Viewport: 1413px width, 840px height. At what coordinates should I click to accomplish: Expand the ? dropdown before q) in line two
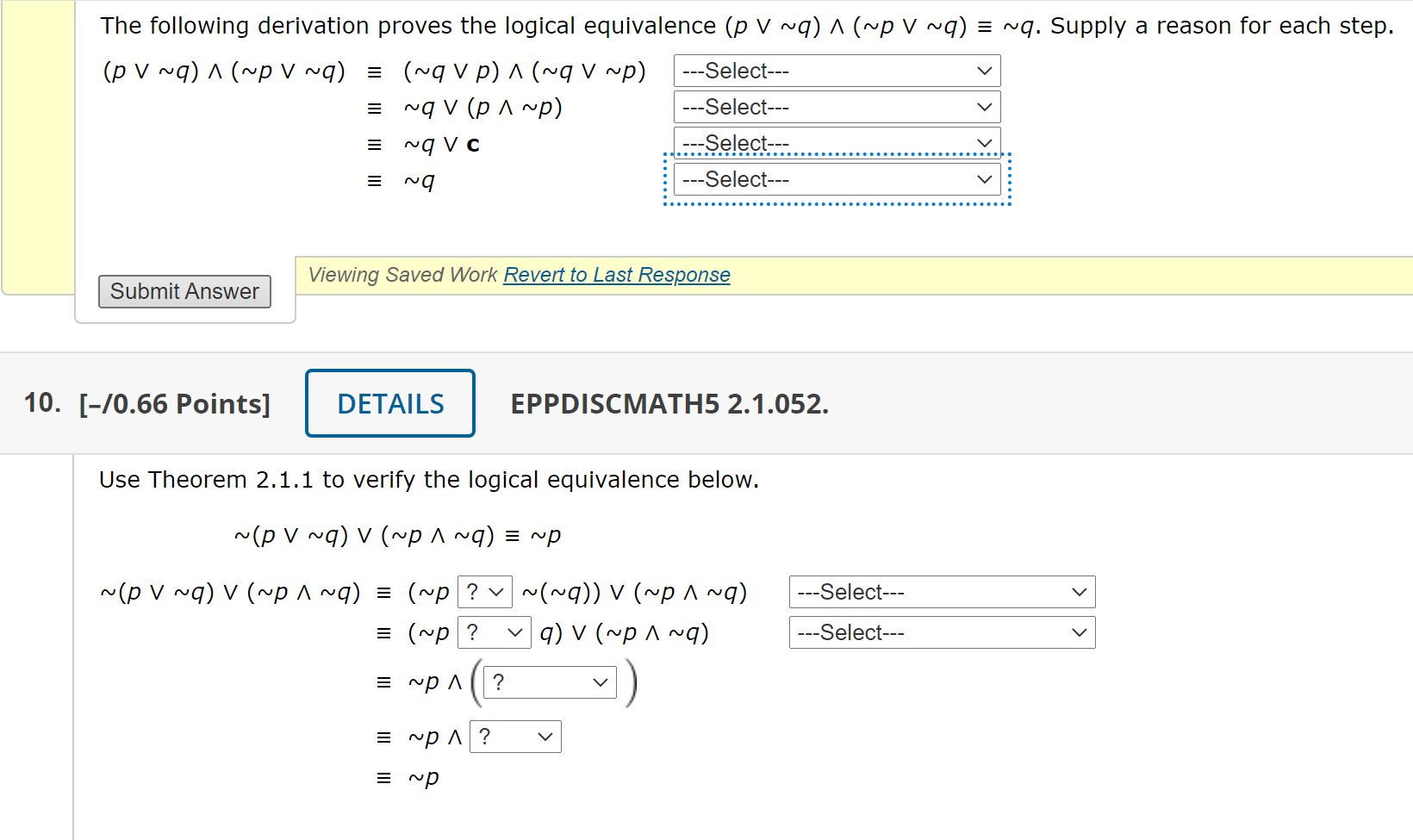tap(494, 632)
